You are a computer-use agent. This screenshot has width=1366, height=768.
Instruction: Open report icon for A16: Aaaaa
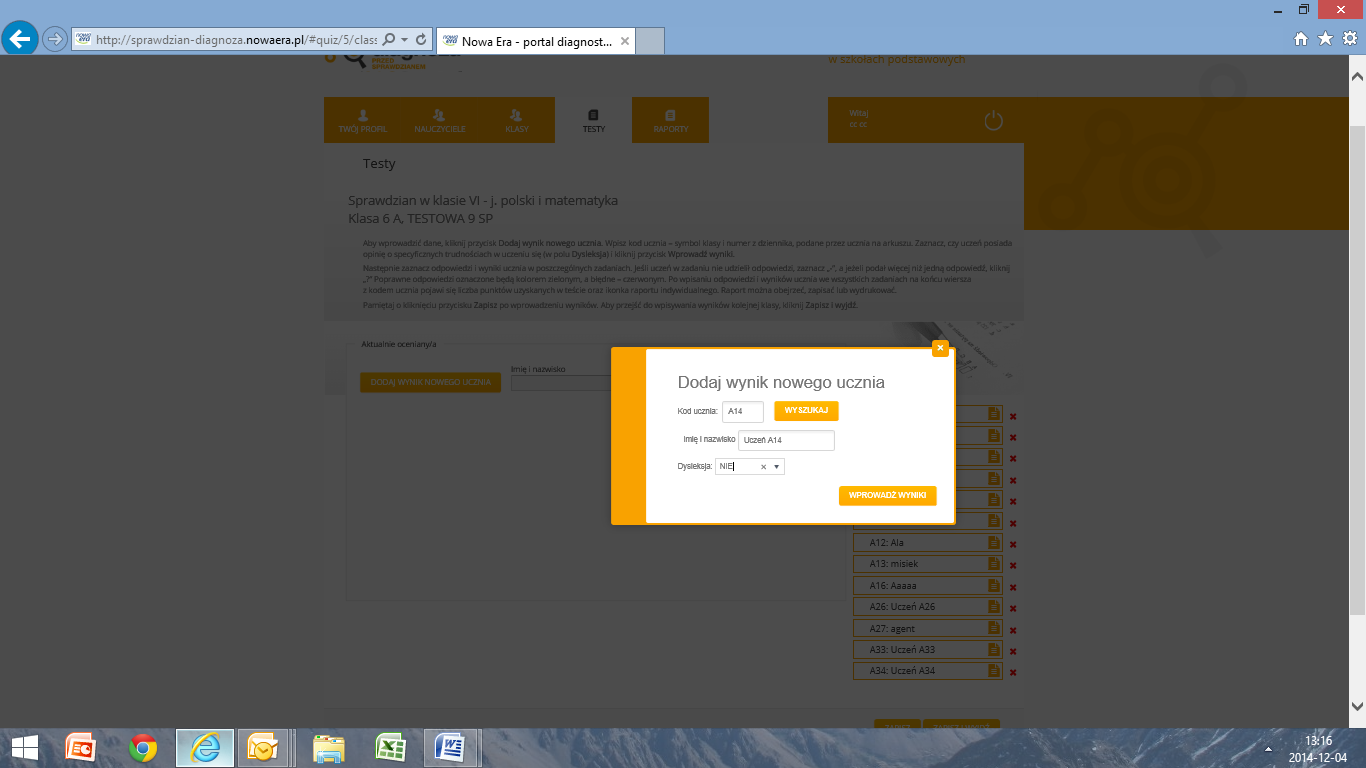(x=994, y=586)
